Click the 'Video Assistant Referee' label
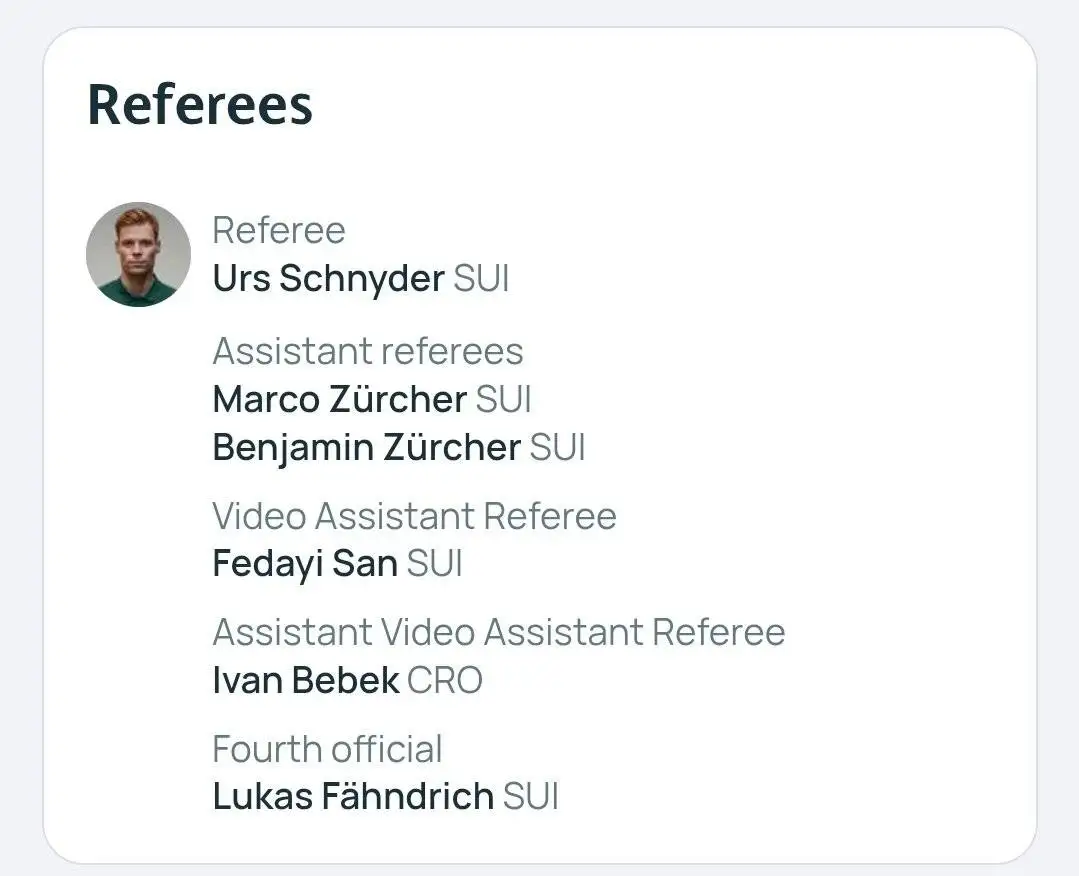This screenshot has width=1079, height=876. (414, 516)
